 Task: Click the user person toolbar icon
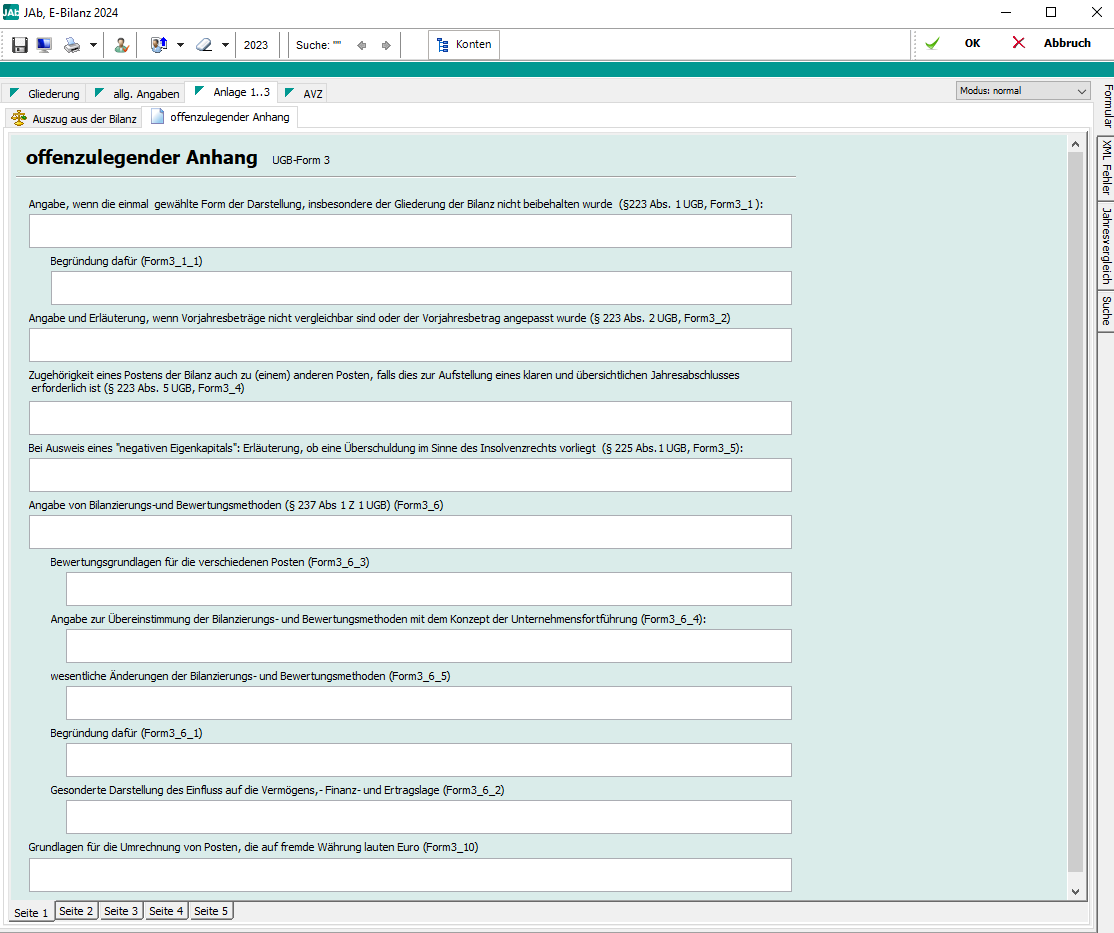point(121,45)
